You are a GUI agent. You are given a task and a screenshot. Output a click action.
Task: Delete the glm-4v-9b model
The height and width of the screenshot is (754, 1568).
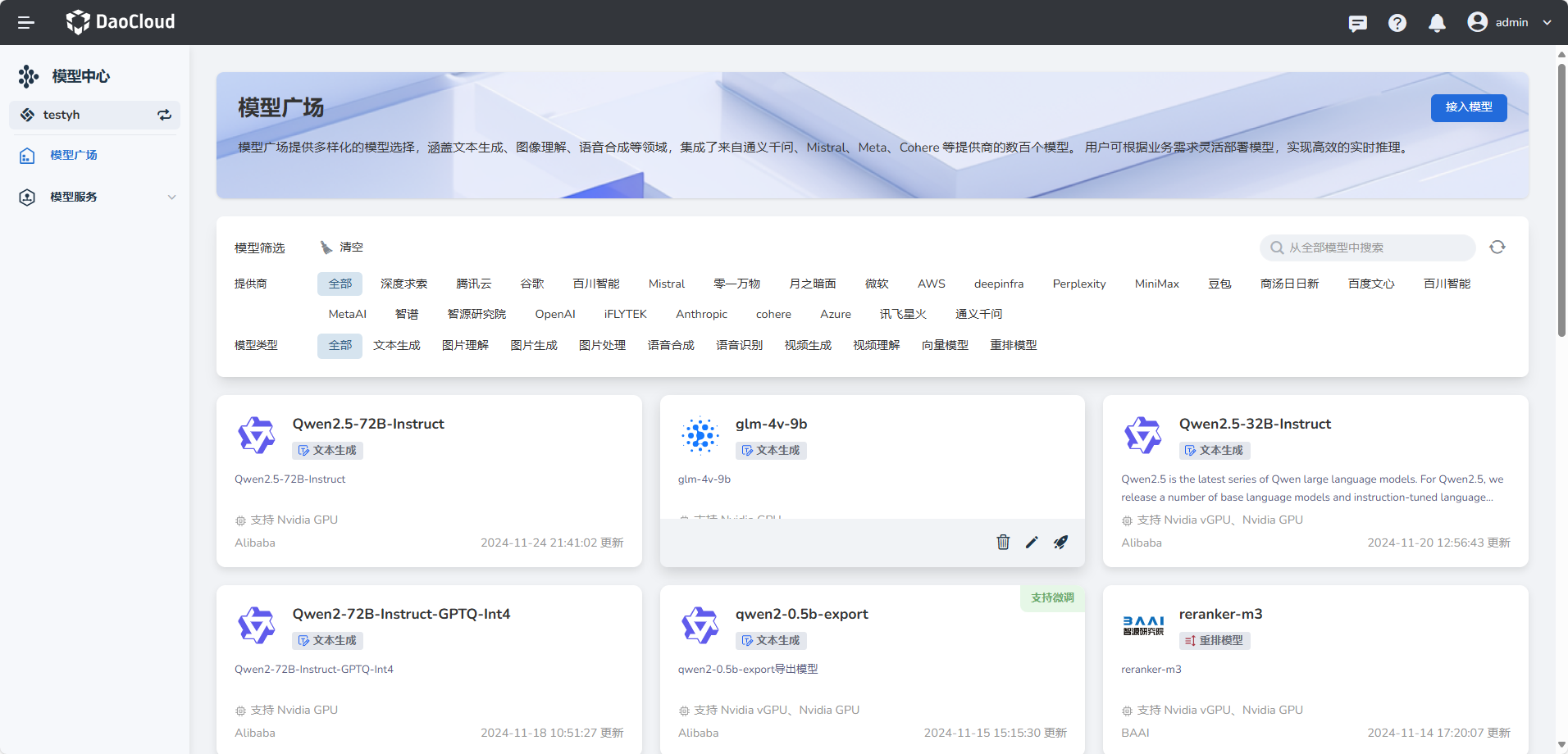(1003, 542)
